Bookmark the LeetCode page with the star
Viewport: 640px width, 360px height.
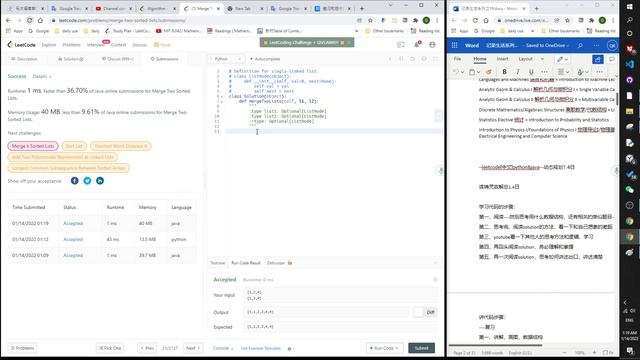[370, 20]
